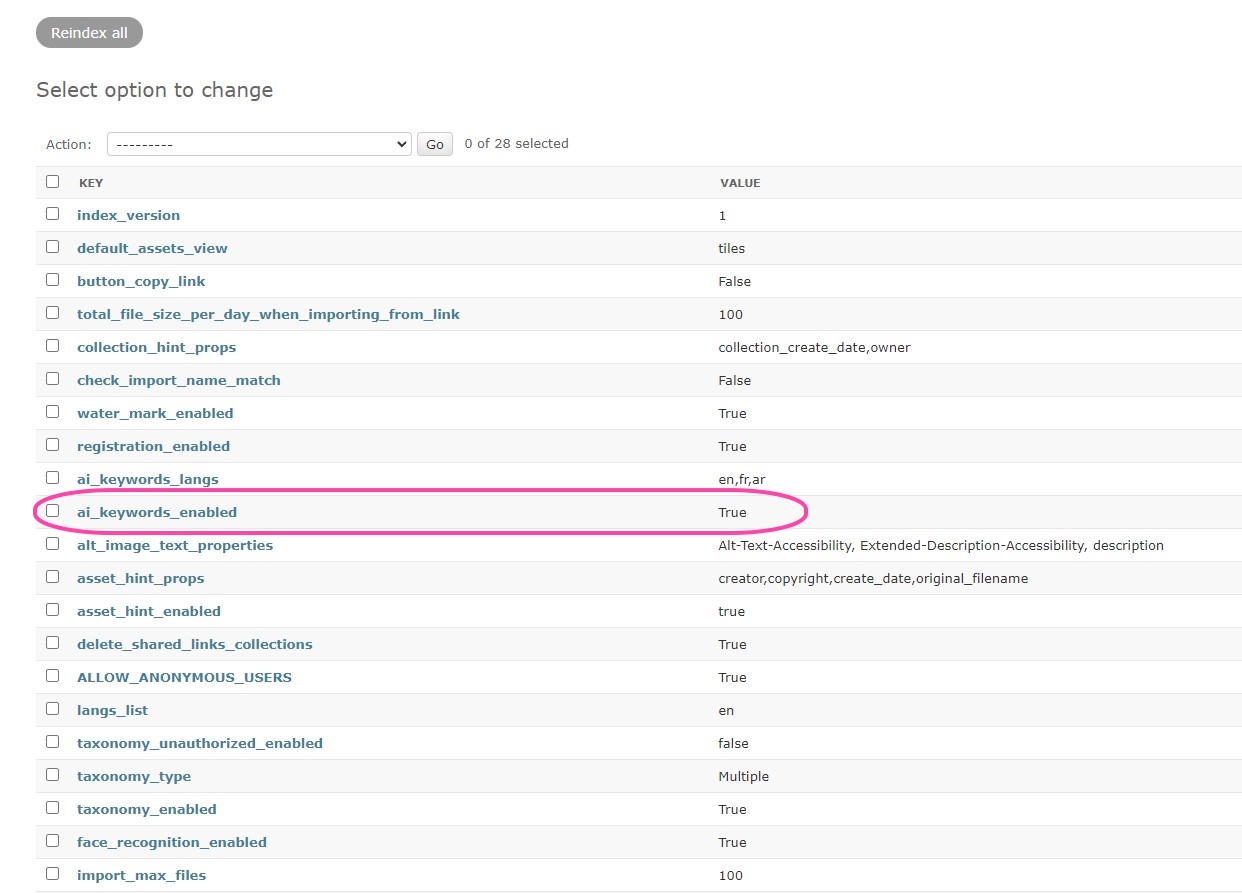Click the 'creator,copyright,create_date,original_filename' value
This screenshot has height=893, width=1242.
point(873,578)
